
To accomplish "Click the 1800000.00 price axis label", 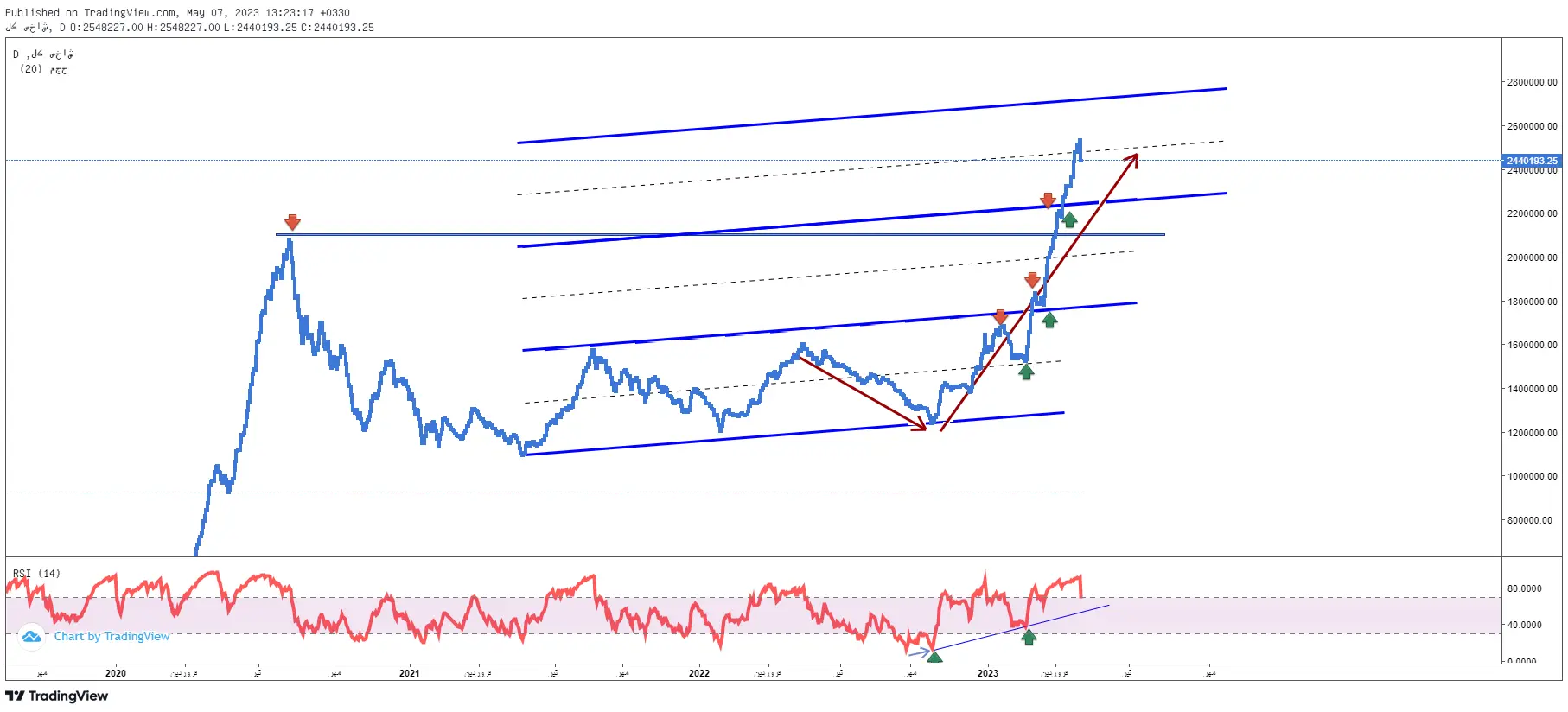I will point(1532,302).
